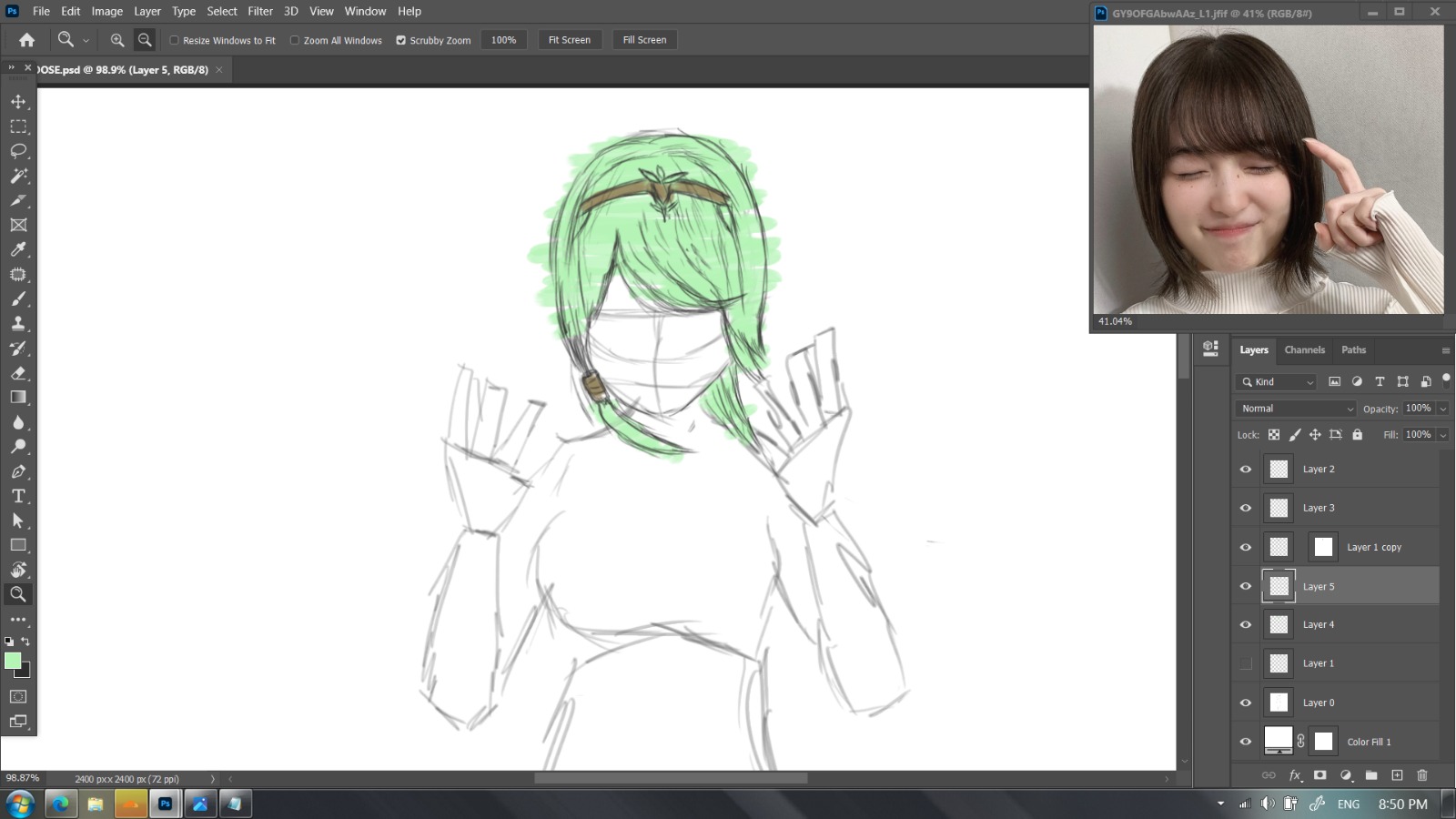This screenshot has width=1456, height=819.
Task: Select the Rectangular Marquee tool
Action: click(18, 126)
